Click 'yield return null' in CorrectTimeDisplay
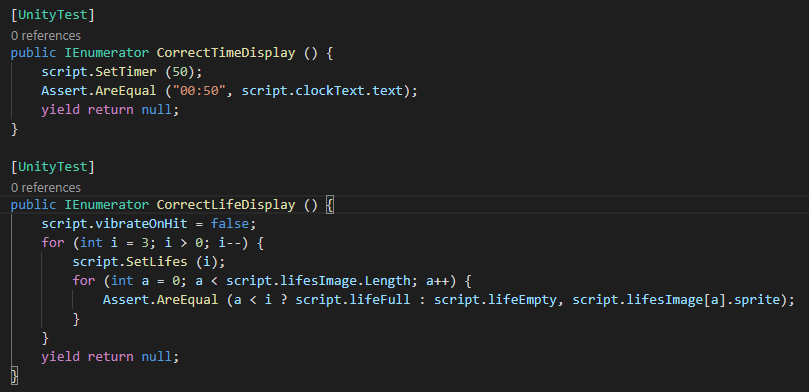The height and width of the screenshot is (392, 809). (106, 110)
